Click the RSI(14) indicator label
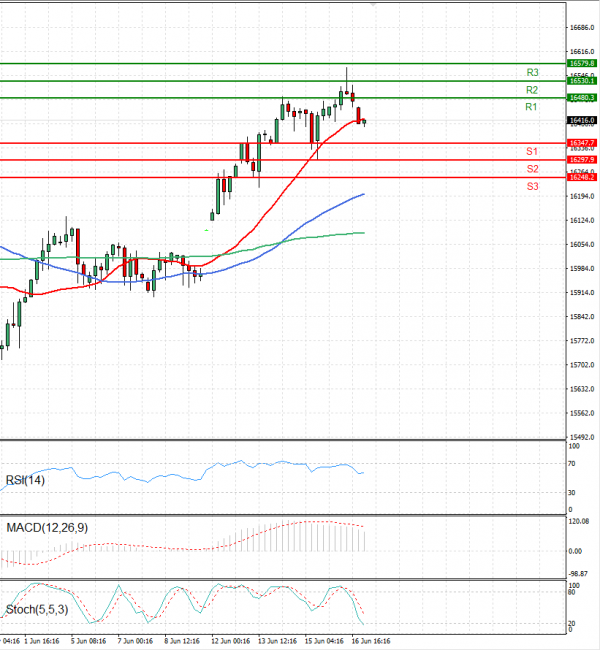 point(25,480)
